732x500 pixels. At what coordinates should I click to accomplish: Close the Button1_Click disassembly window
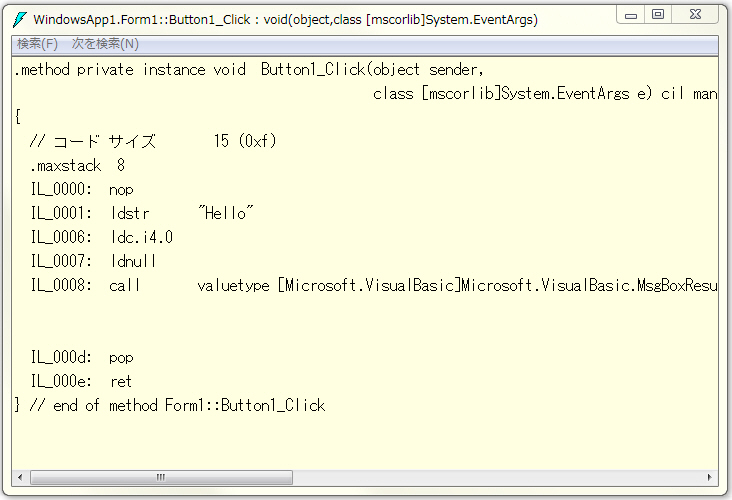[696, 15]
